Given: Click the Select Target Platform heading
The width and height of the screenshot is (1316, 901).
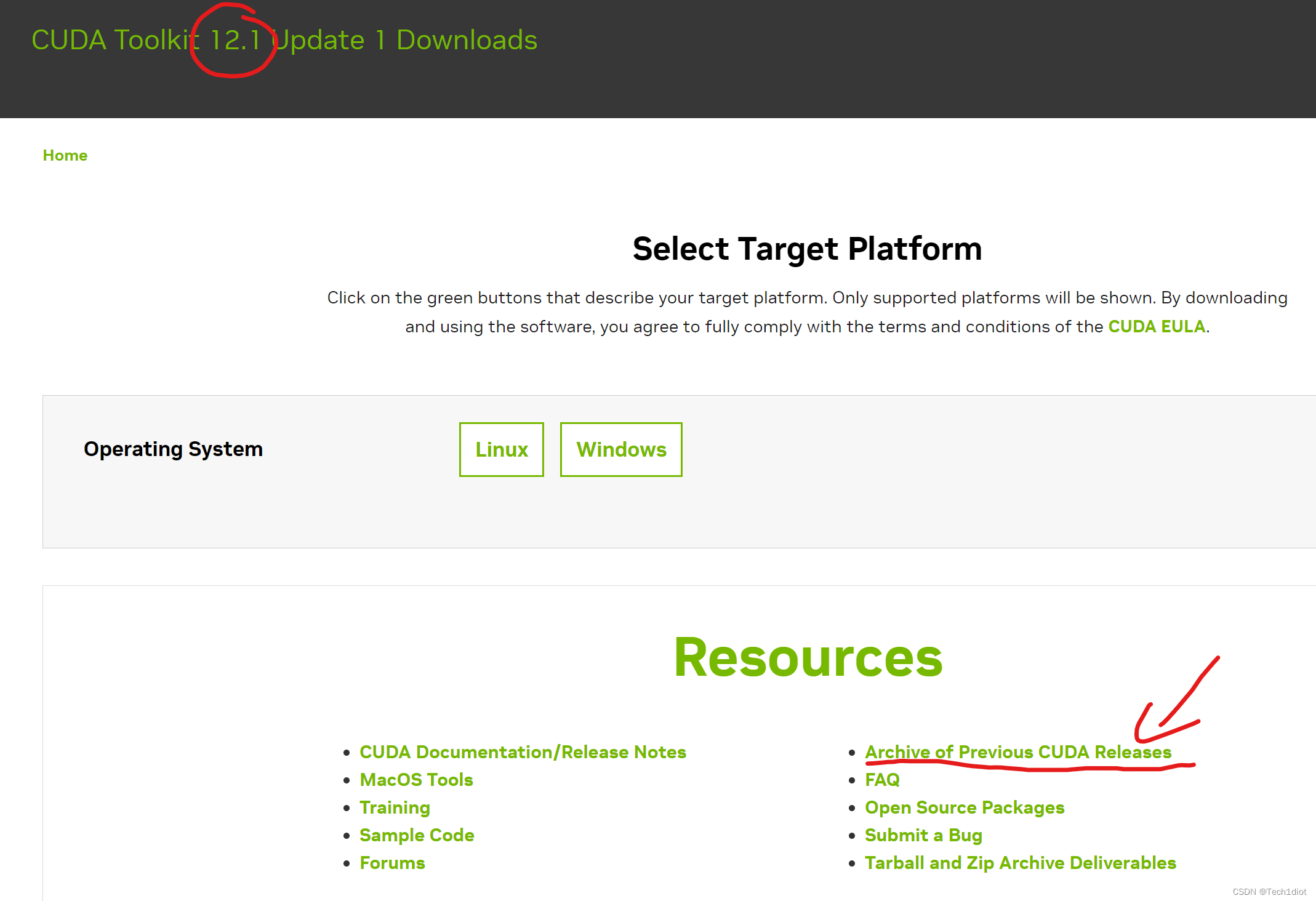Looking at the screenshot, I should (807, 249).
